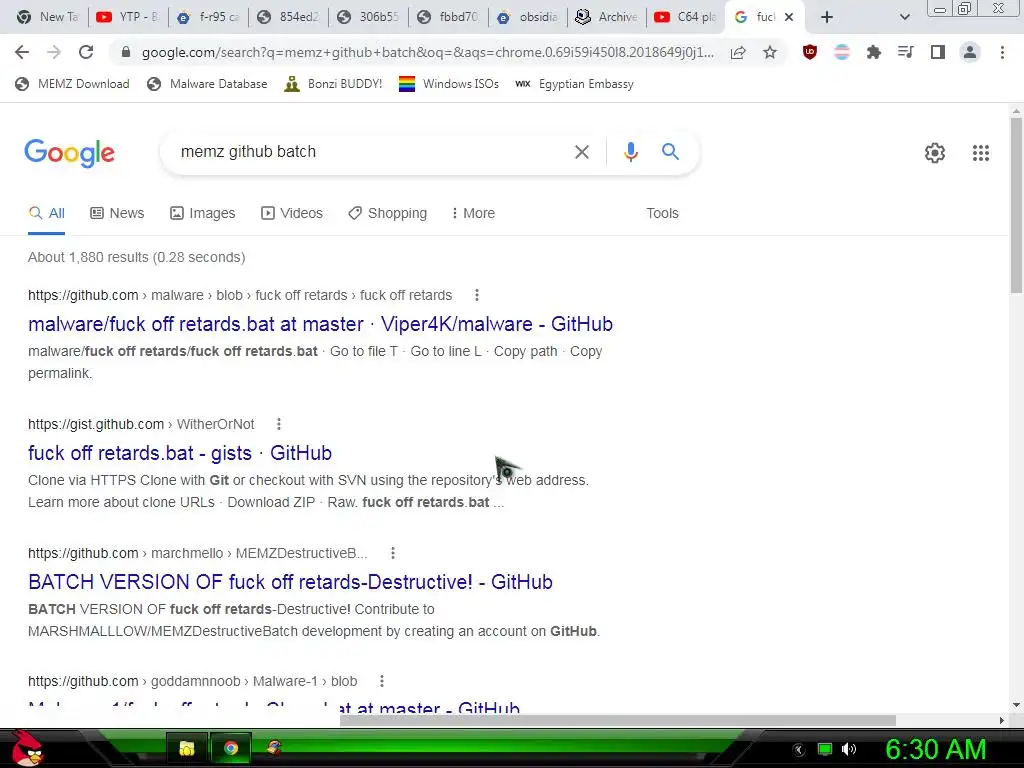Select the Videos results tab
The image size is (1024, 768).
tap(291, 214)
